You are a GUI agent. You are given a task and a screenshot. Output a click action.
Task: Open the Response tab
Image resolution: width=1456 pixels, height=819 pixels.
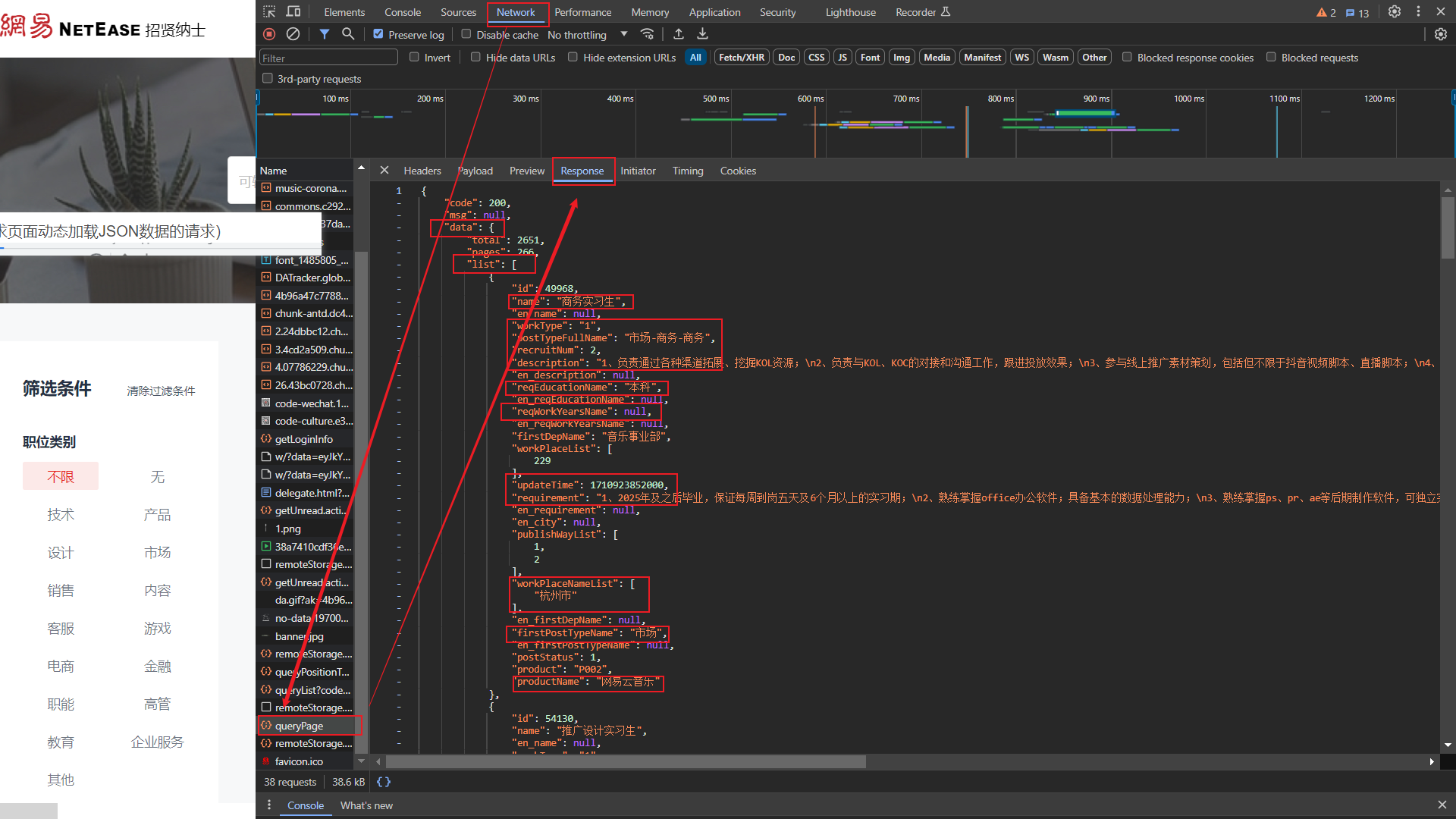582,171
